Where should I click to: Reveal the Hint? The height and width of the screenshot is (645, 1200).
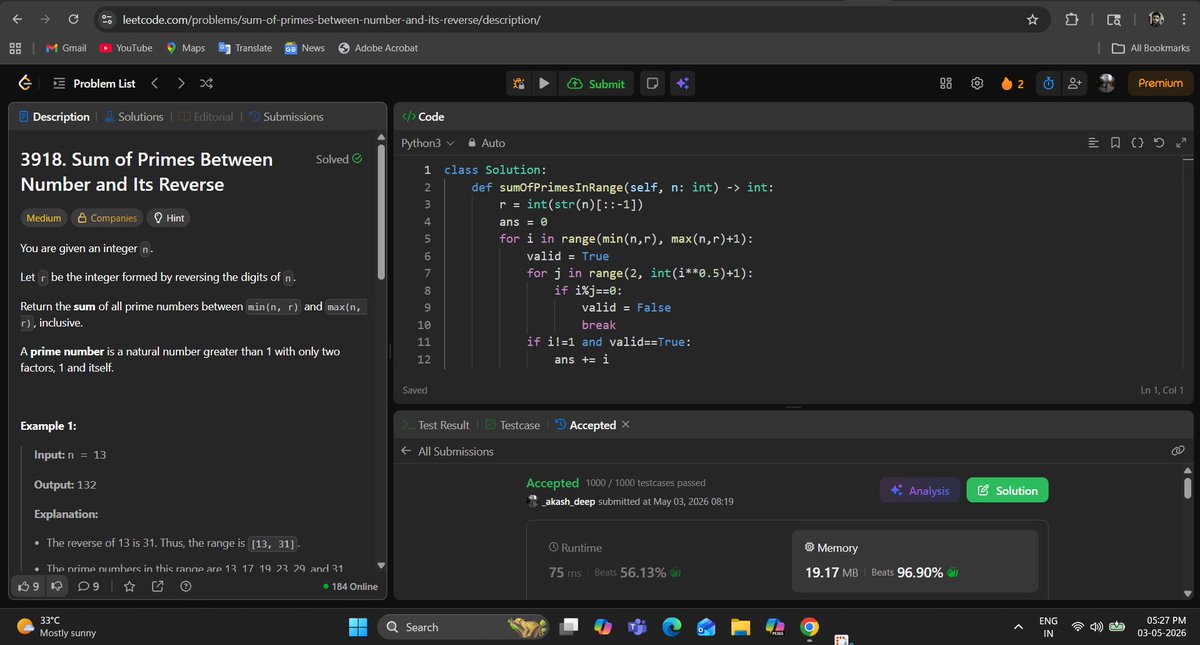(169, 218)
